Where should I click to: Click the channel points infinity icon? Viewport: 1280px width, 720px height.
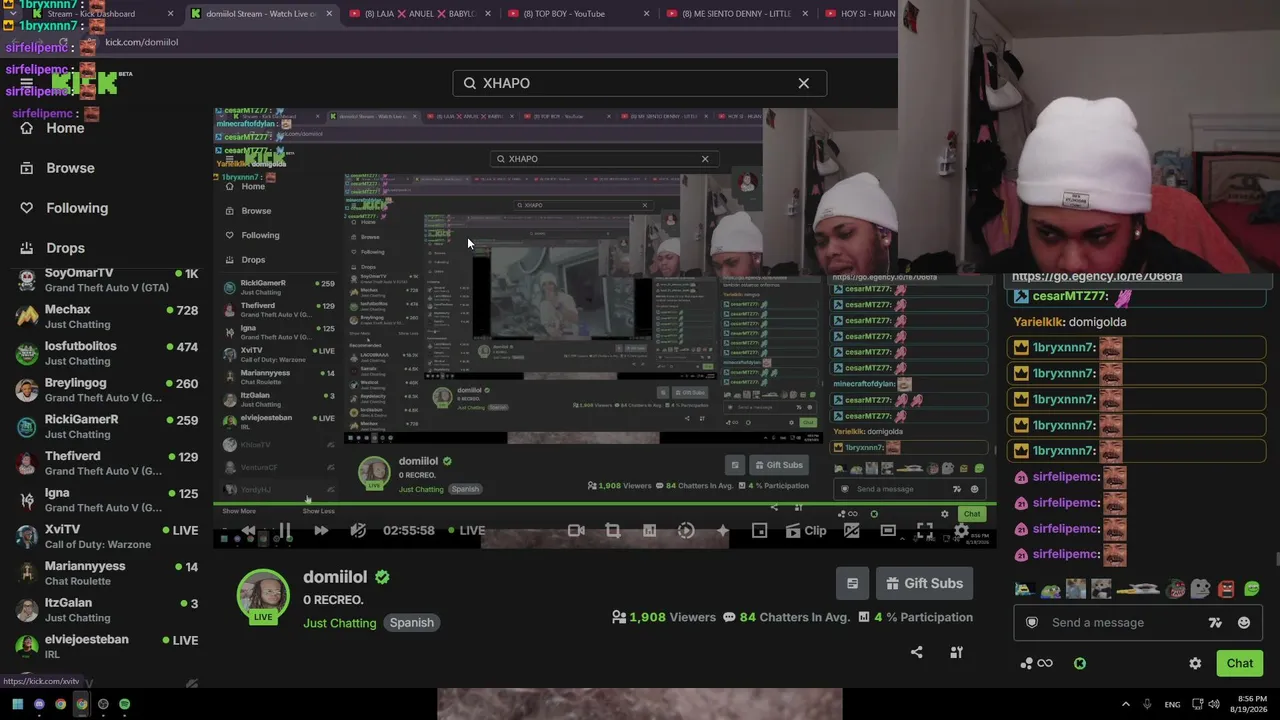pyautogui.click(x=1036, y=663)
